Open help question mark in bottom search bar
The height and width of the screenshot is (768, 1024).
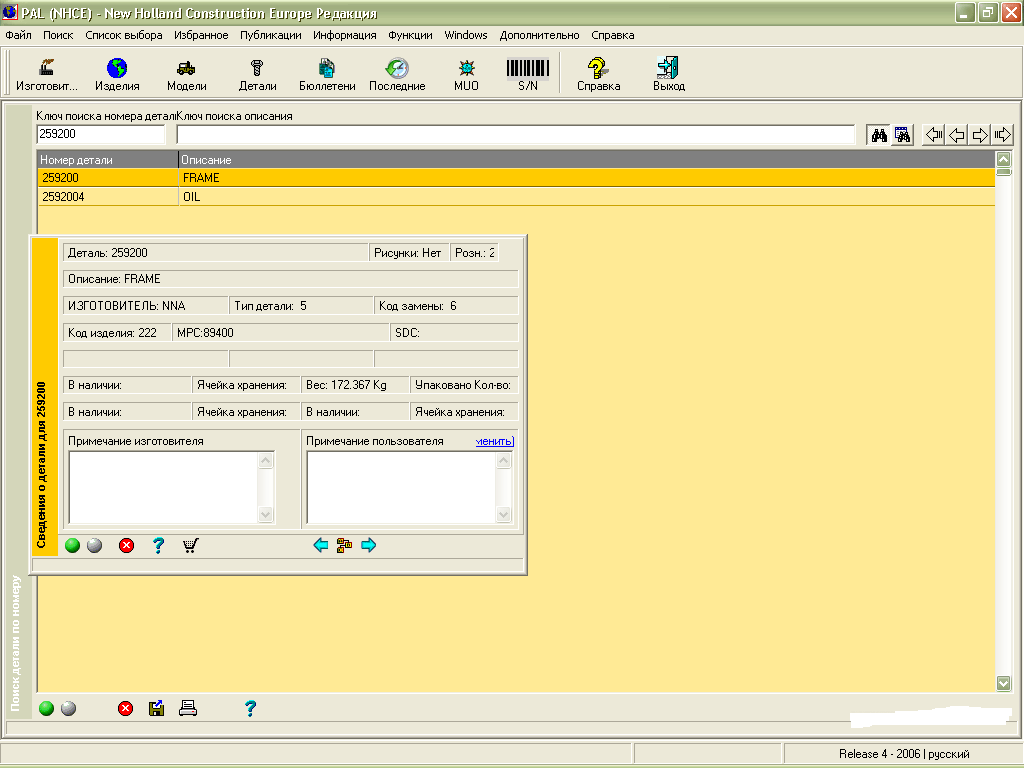(x=250, y=709)
